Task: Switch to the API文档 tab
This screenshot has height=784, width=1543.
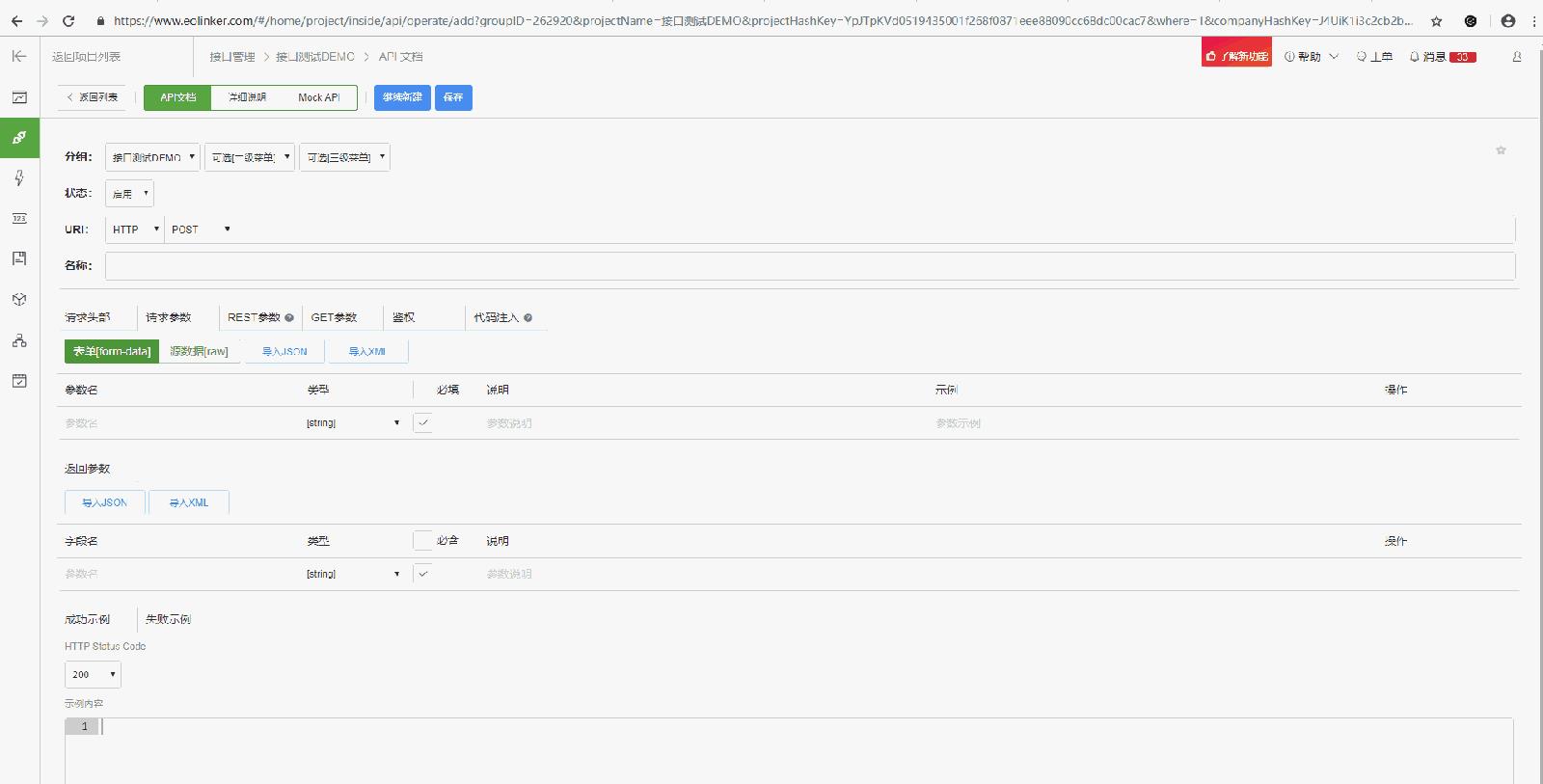Action: [x=177, y=97]
